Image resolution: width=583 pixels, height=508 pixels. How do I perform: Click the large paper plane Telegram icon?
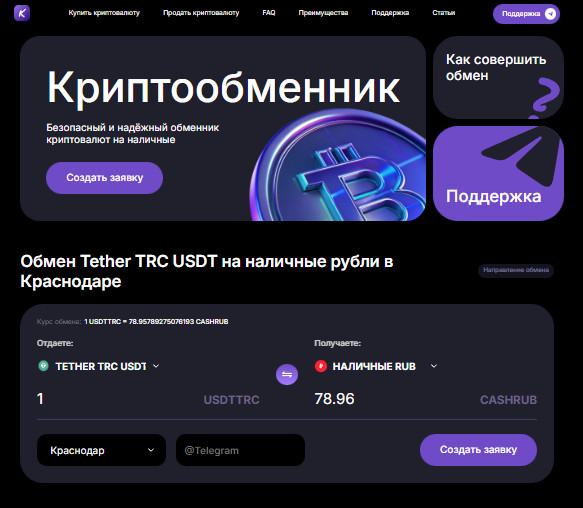click(x=522, y=157)
